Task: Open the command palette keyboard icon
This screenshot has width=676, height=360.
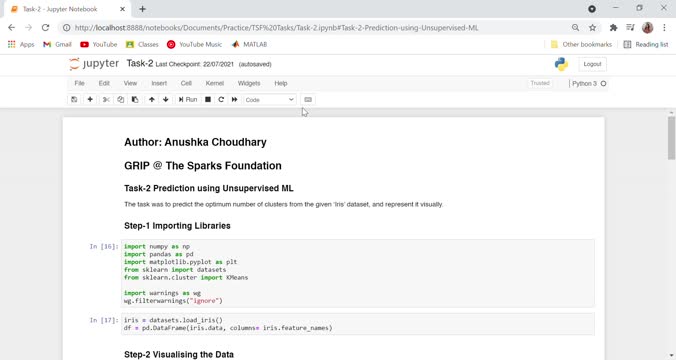Action: coord(308,100)
